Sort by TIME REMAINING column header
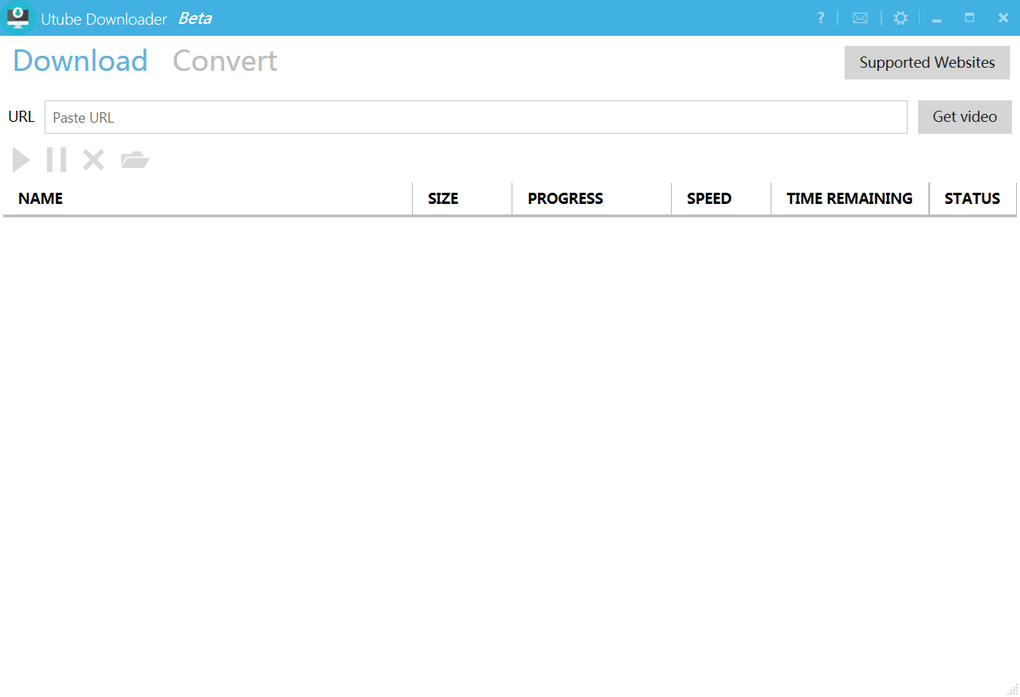Image resolution: width=1020 pixels, height=697 pixels. click(850, 198)
